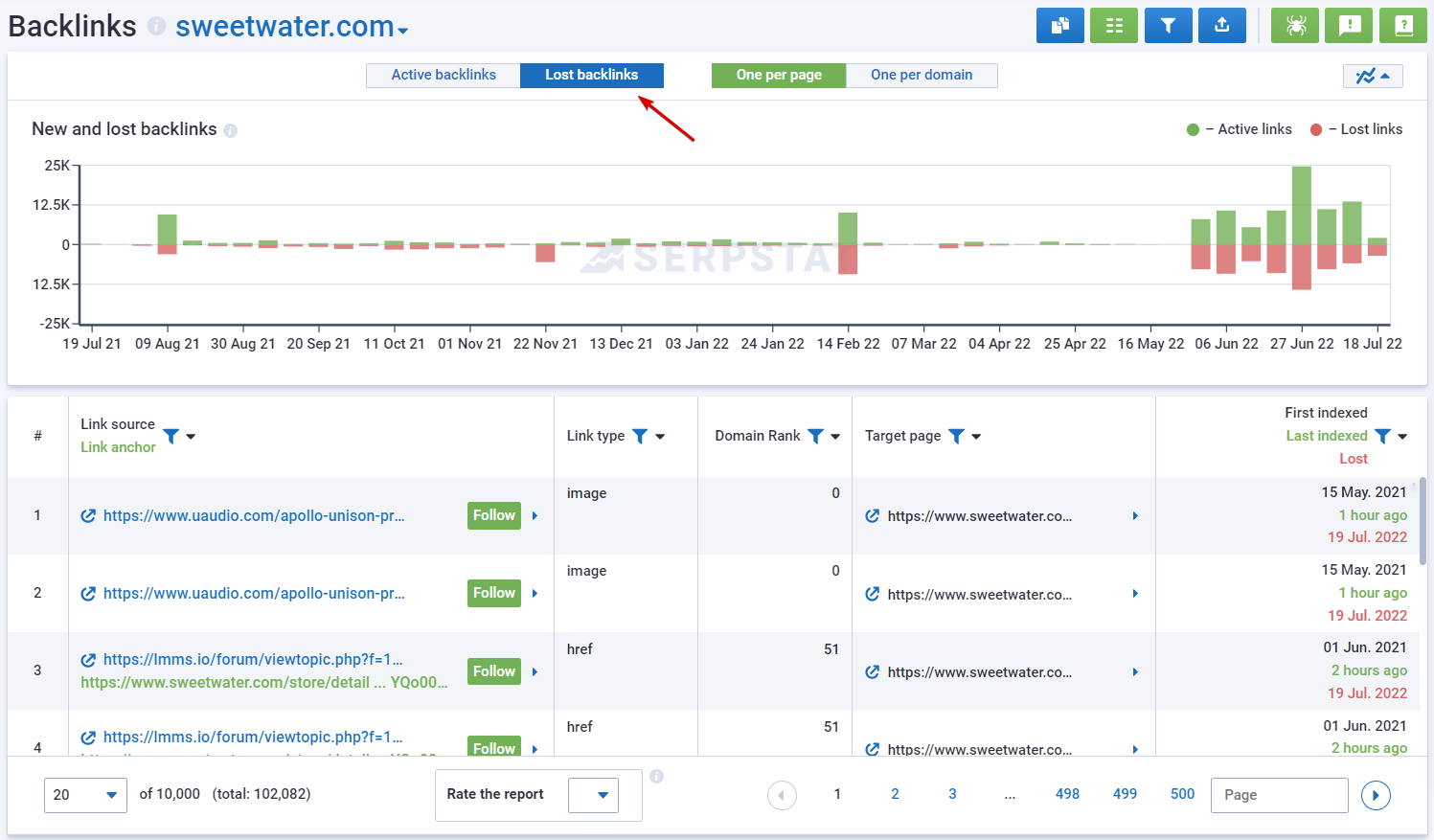1434x840 pixels.
Task: Expand row 2 target page arrow
Action: click(1135, 594)
